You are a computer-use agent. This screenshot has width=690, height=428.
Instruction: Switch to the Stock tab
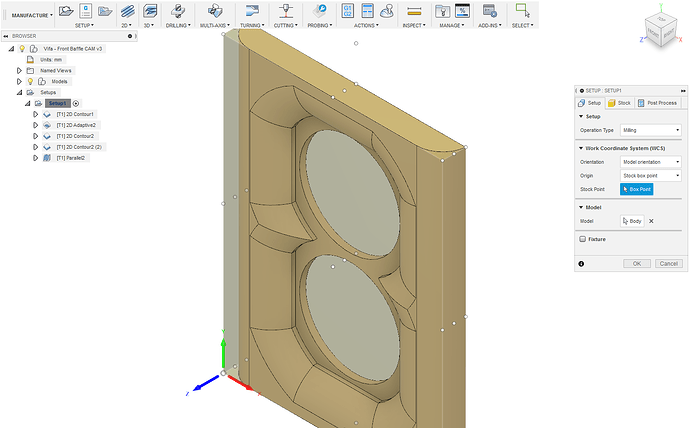pos(620,103)
